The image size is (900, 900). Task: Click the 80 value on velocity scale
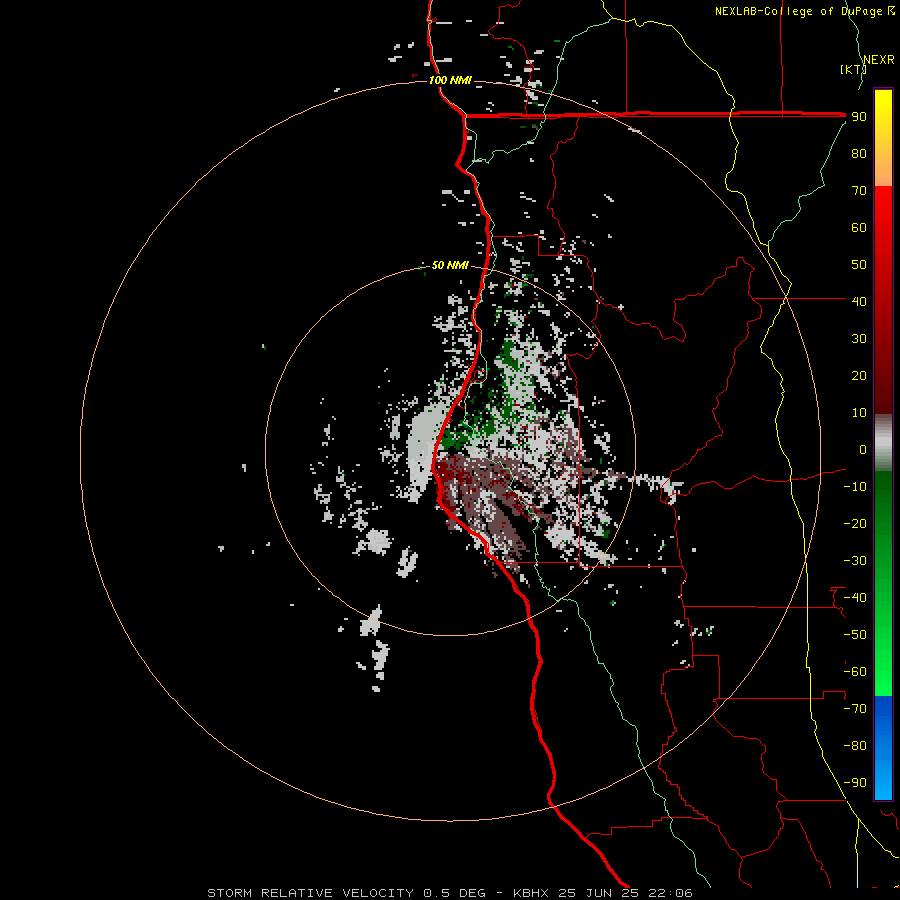coord(859,154)
